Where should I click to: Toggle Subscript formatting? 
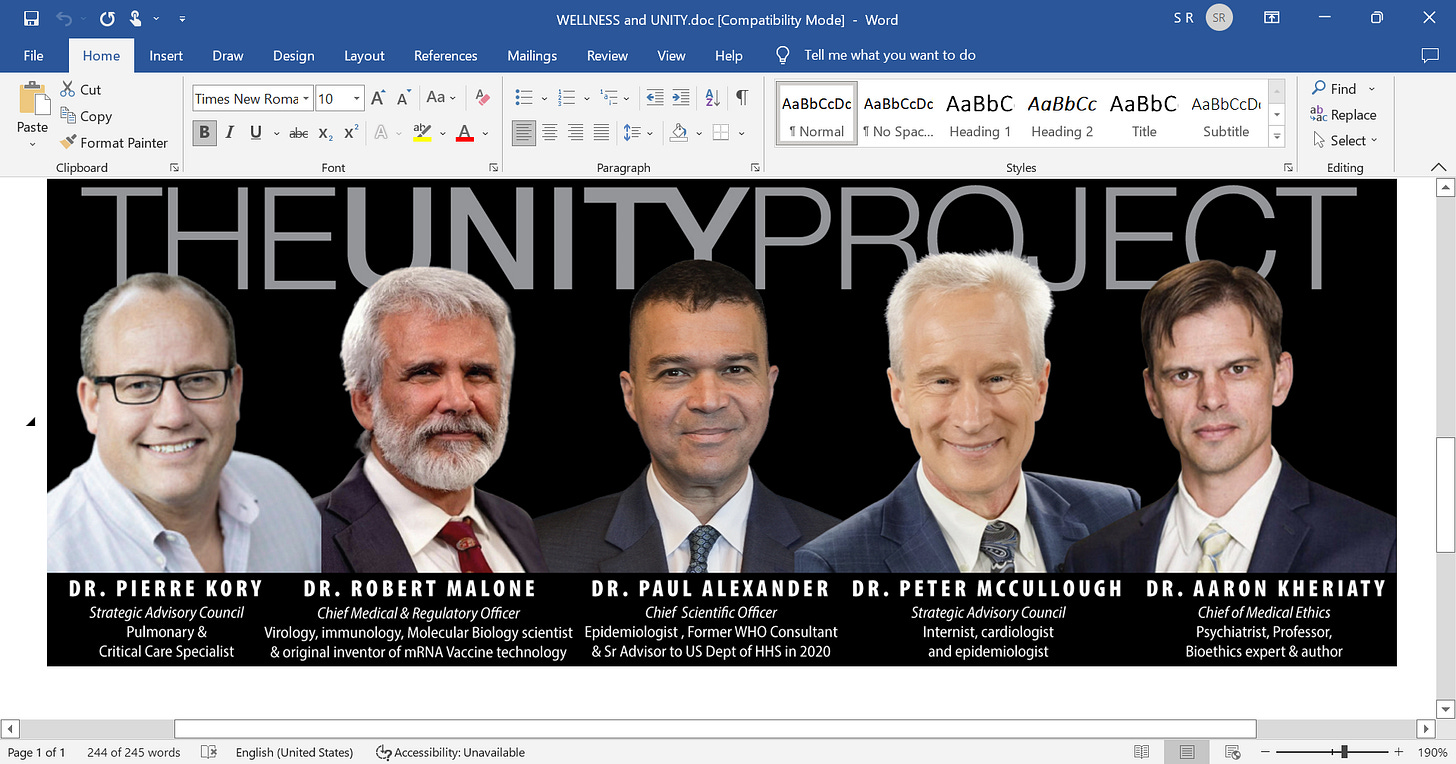click(x=325, y=132)
